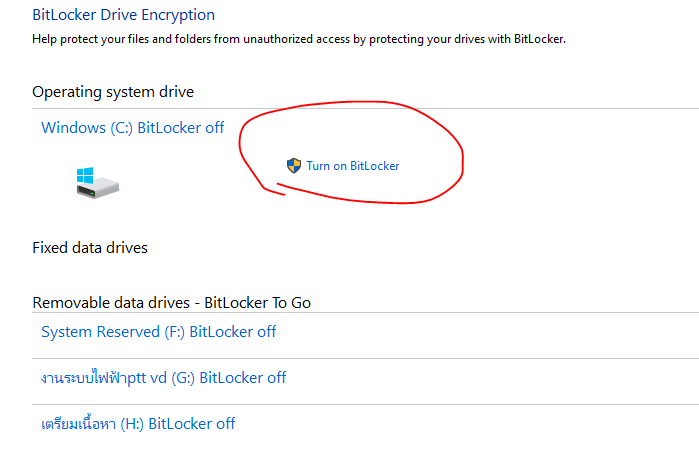Click BitLocker off status on the G: row
699x473 pixels.
pyautogui.click(x=243, y=378)
